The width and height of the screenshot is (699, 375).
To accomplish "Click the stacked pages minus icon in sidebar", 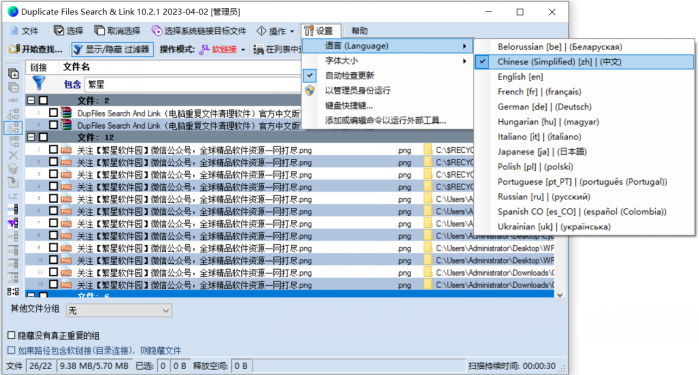I will tap(13, 87).
